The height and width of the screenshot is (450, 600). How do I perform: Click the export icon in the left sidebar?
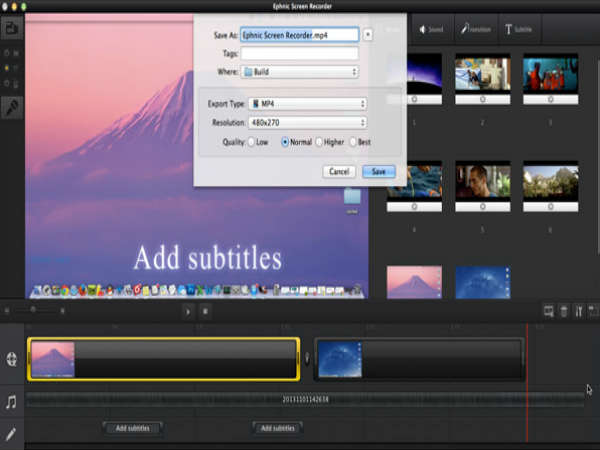click(x=12, y=29)
